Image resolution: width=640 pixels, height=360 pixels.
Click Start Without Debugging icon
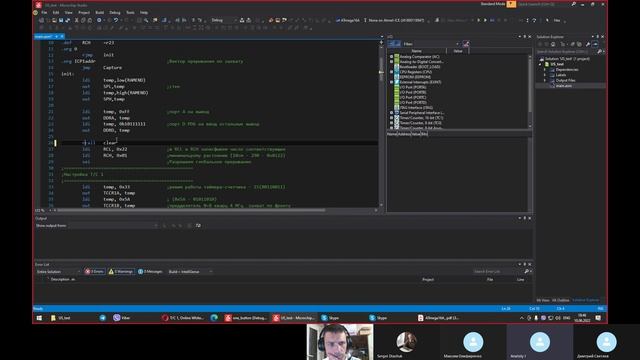click(485, 20)
